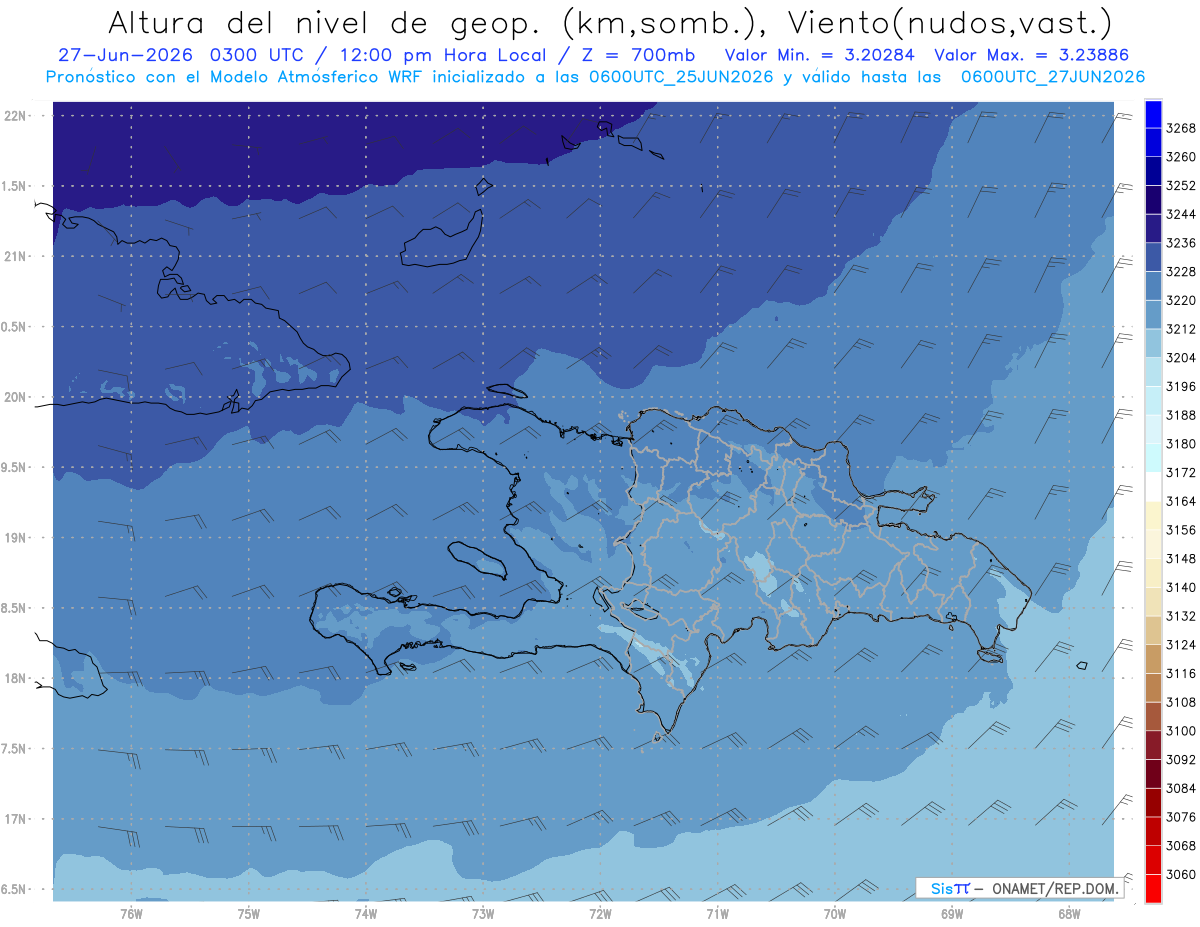The image size is (1200, 927).
Task: Pick the bright red swatch below 3060
Action: click(1152, 888)
